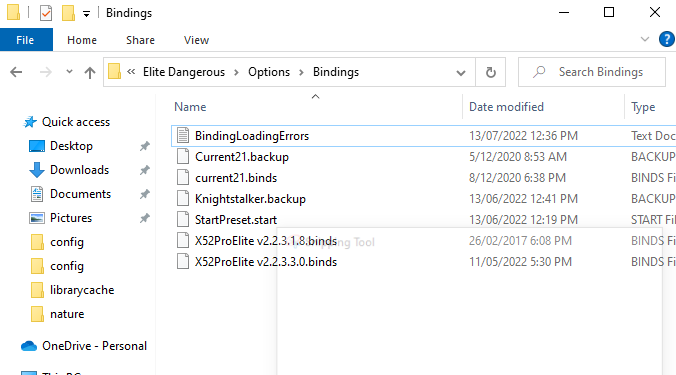This screenshot has width=676, height=375.
Task: Expand the ribbon with the chevron
Action: pyautogui.click(x=645, y=40)
